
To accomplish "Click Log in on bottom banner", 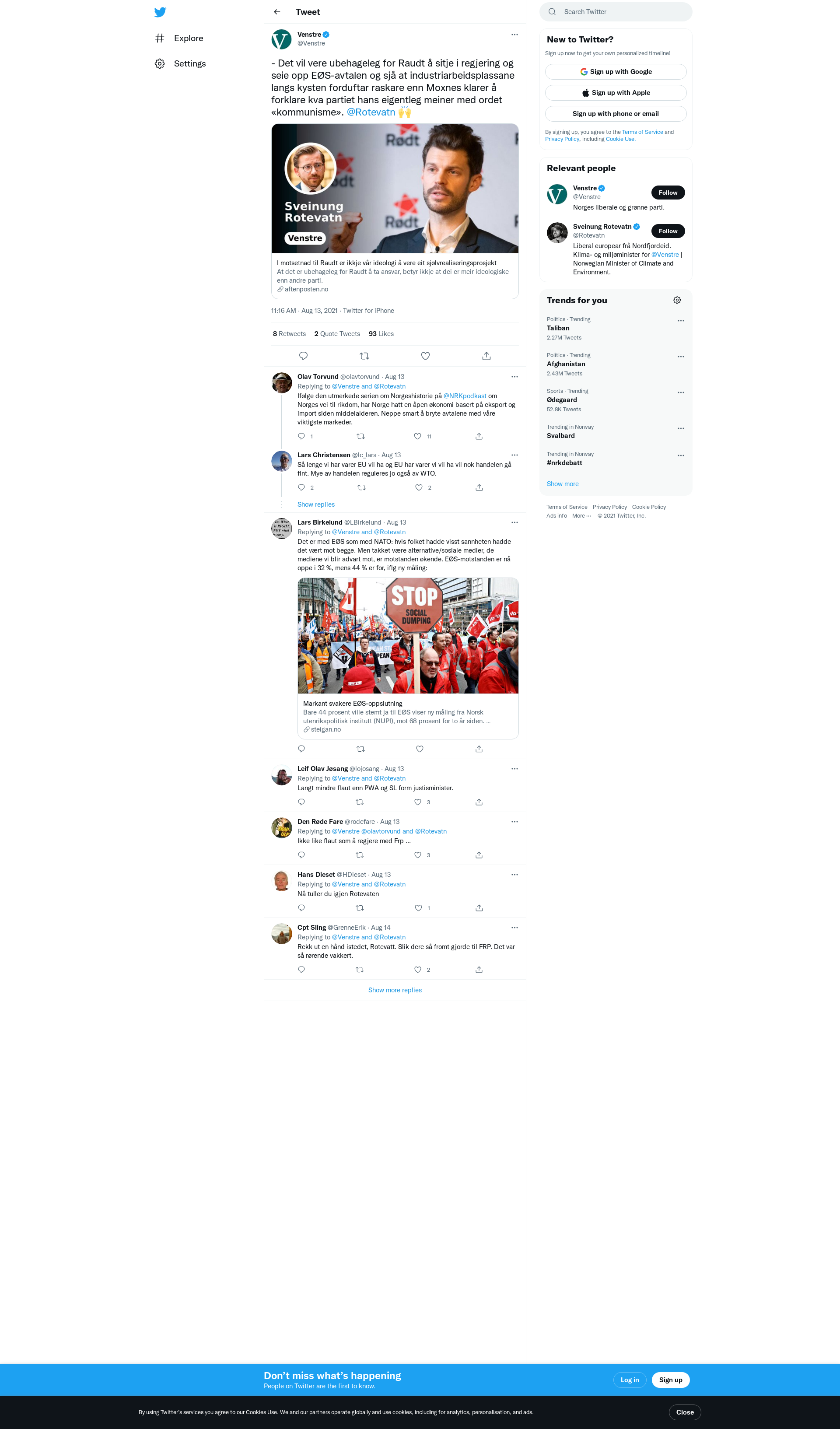I will coord(630,1380).
